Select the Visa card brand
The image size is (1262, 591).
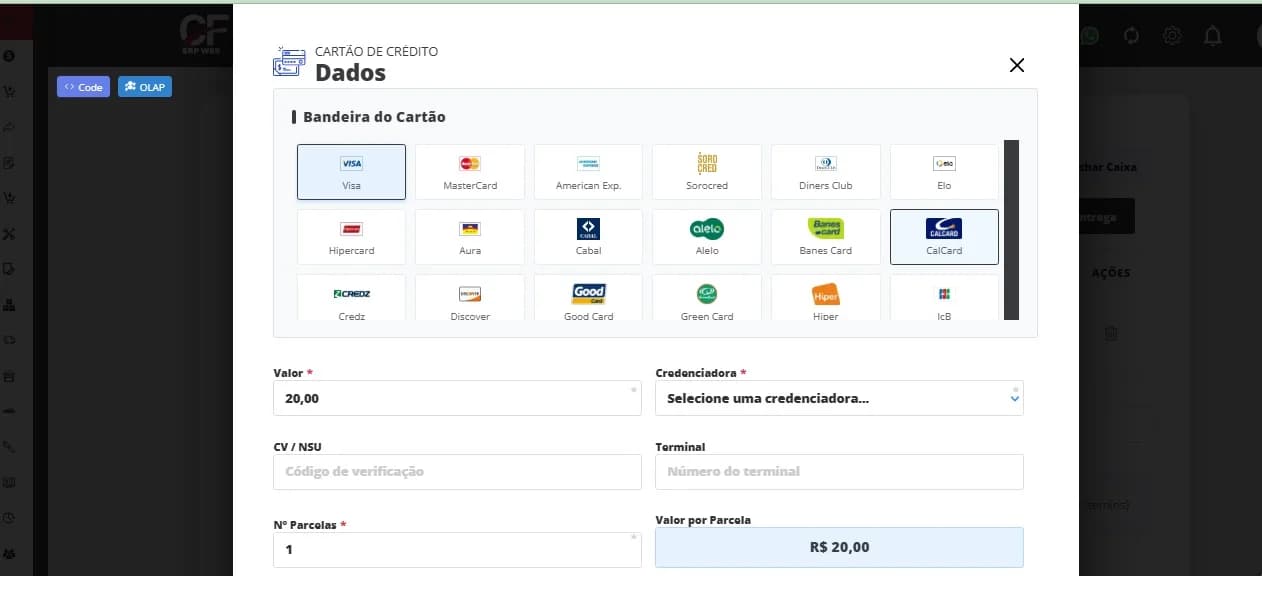(x=351, y=172)
